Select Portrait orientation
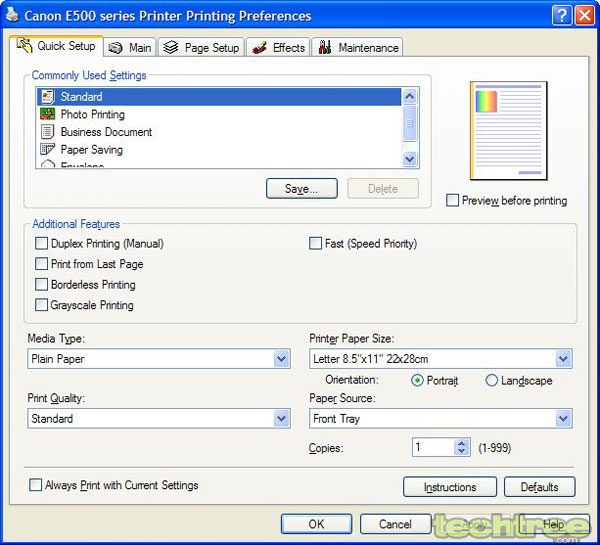The image size is (600, 545). (x=417, y=380)
